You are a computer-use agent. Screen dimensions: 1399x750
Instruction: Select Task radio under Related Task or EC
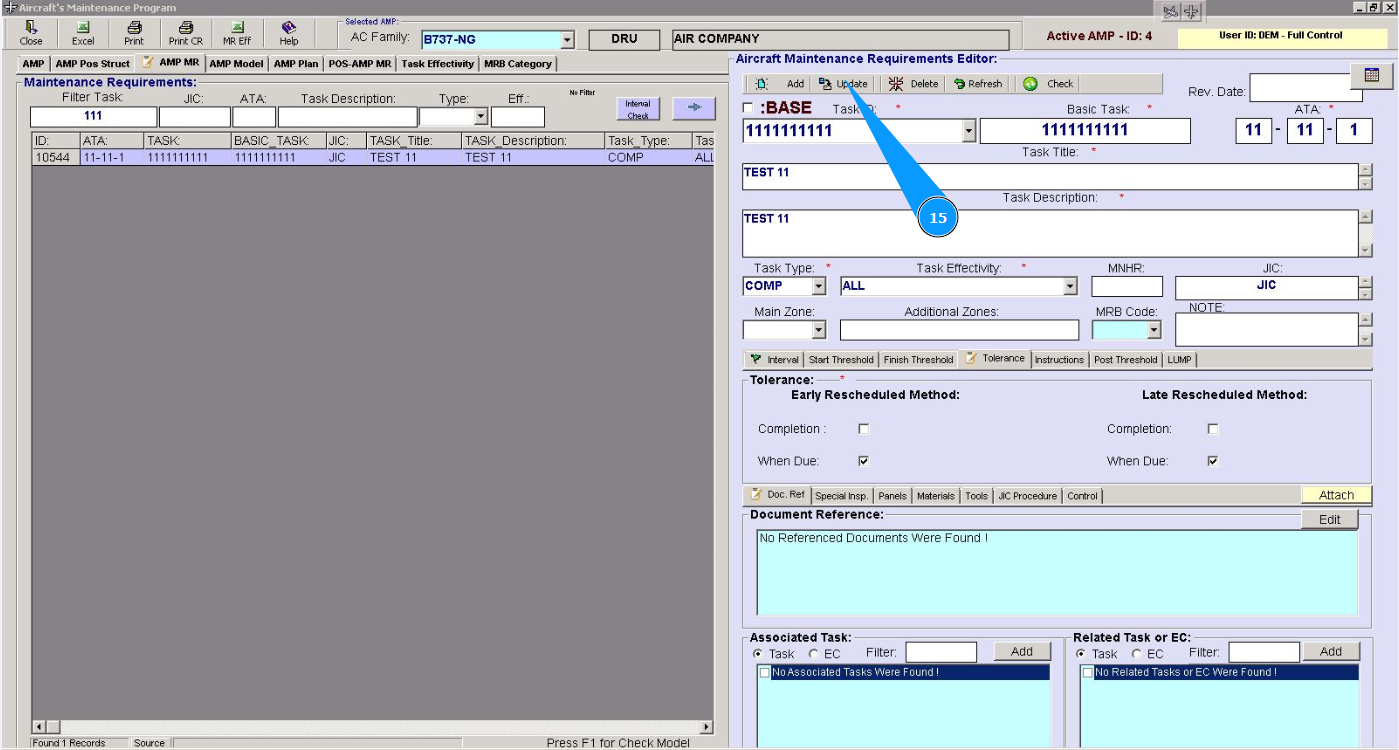click(x=1081, y=654)
